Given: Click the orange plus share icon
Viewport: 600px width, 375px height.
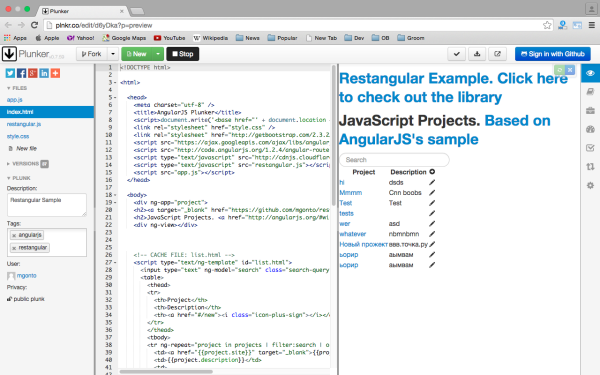Looking at the screenshot, I should point(55,73).
